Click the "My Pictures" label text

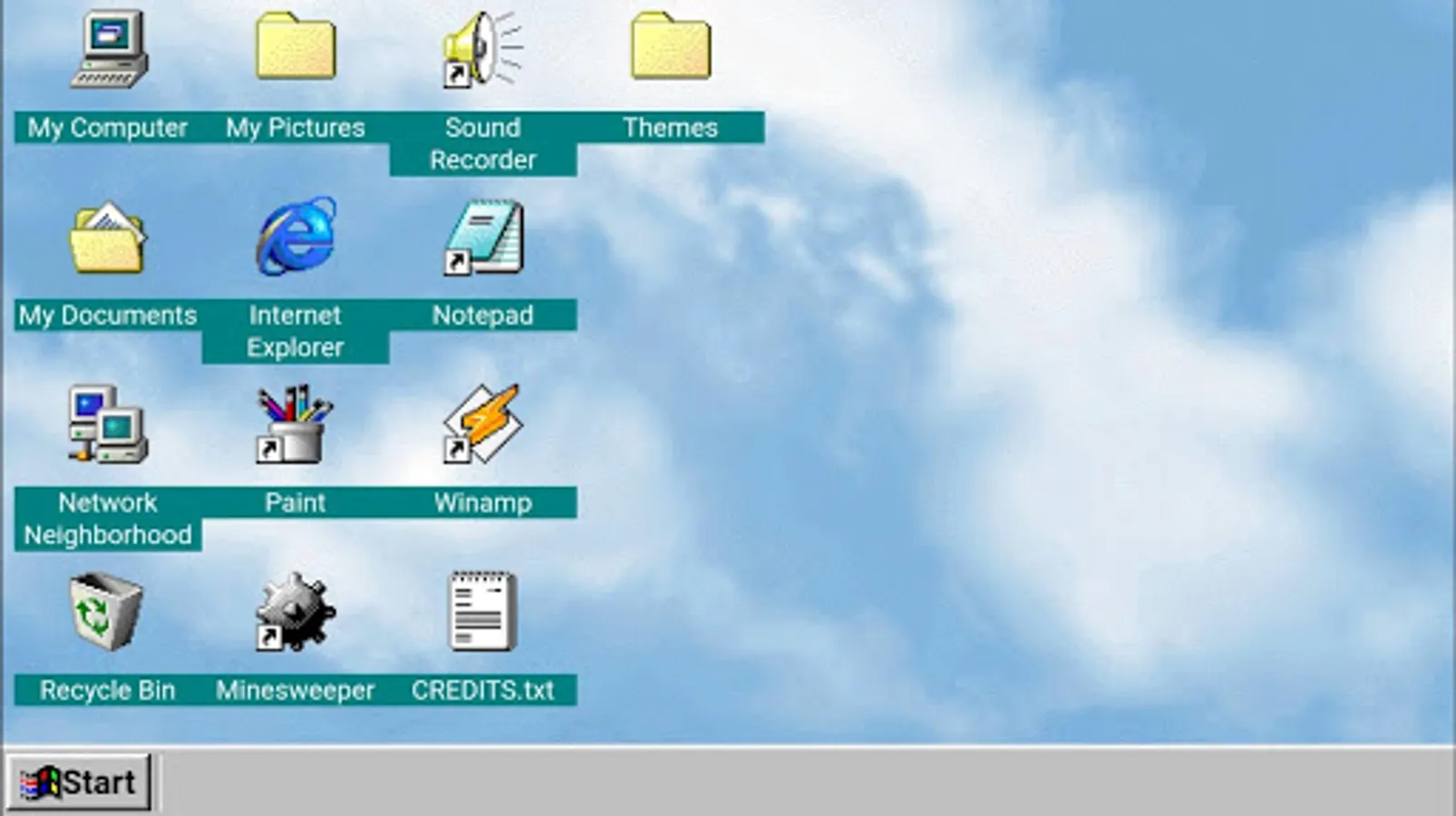click(296, 128)
